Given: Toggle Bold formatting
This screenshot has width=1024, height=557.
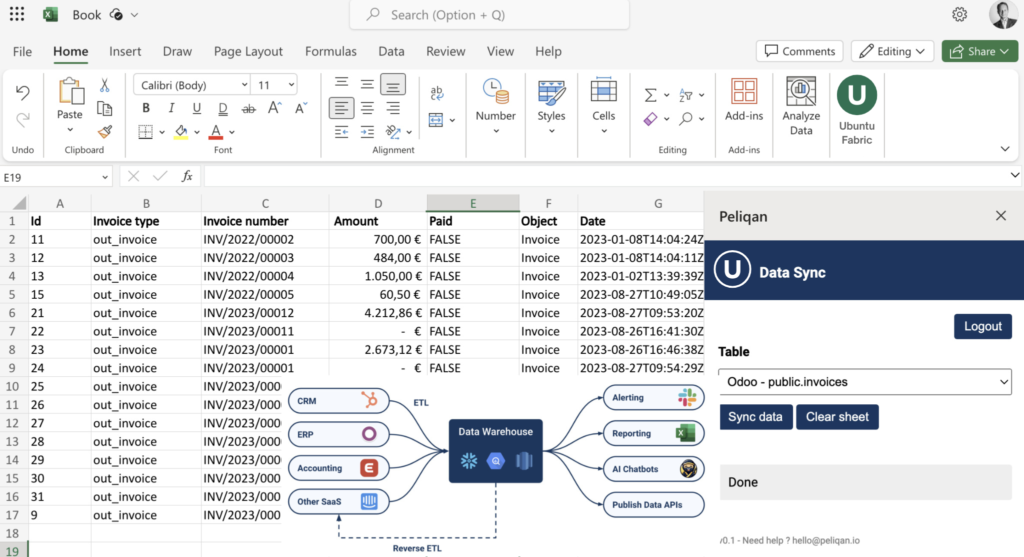Looking at the screenshot, I should (146, 108).
